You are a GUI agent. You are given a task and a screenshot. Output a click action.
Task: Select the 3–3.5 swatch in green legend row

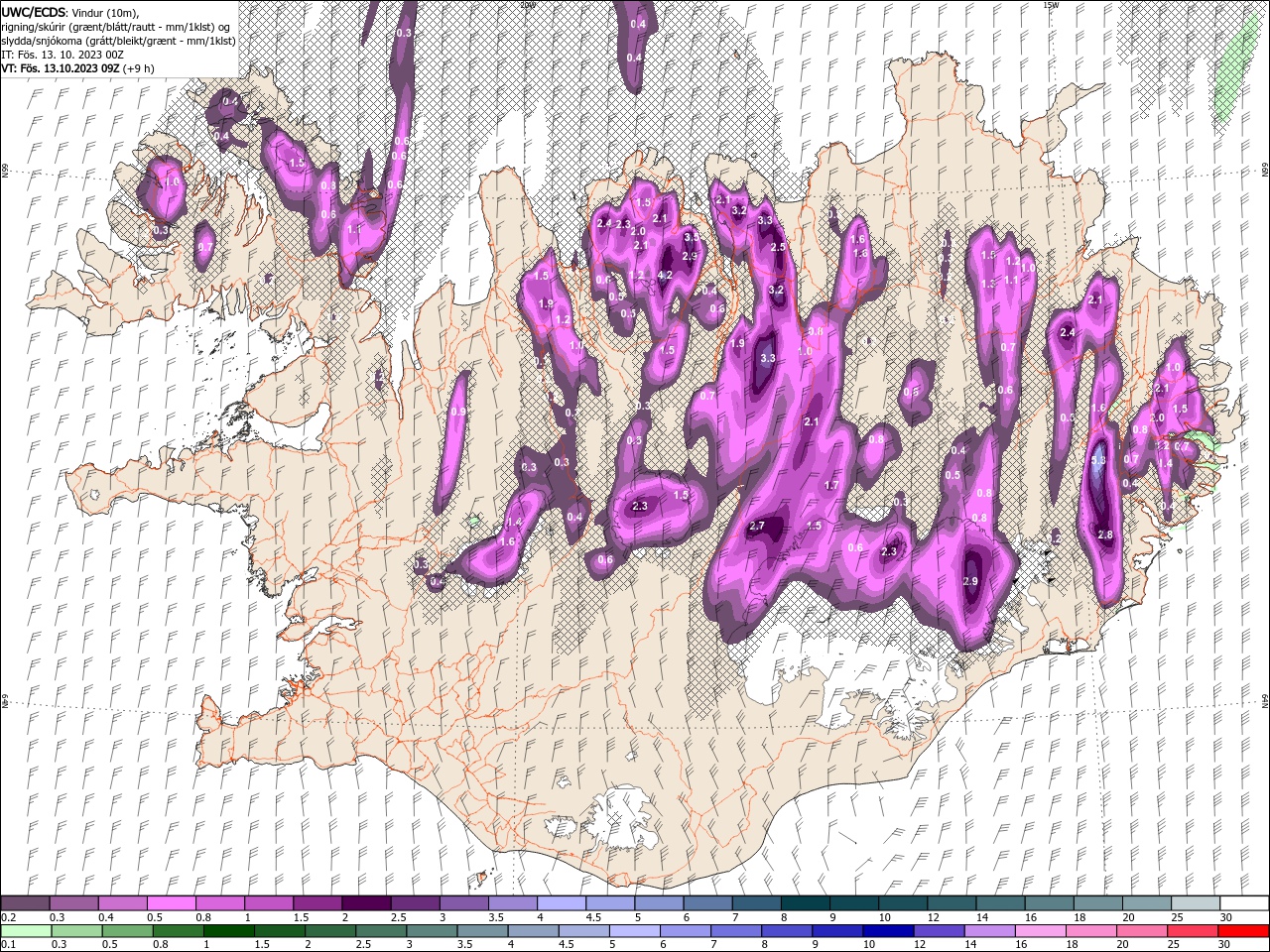tap(432, 931)
